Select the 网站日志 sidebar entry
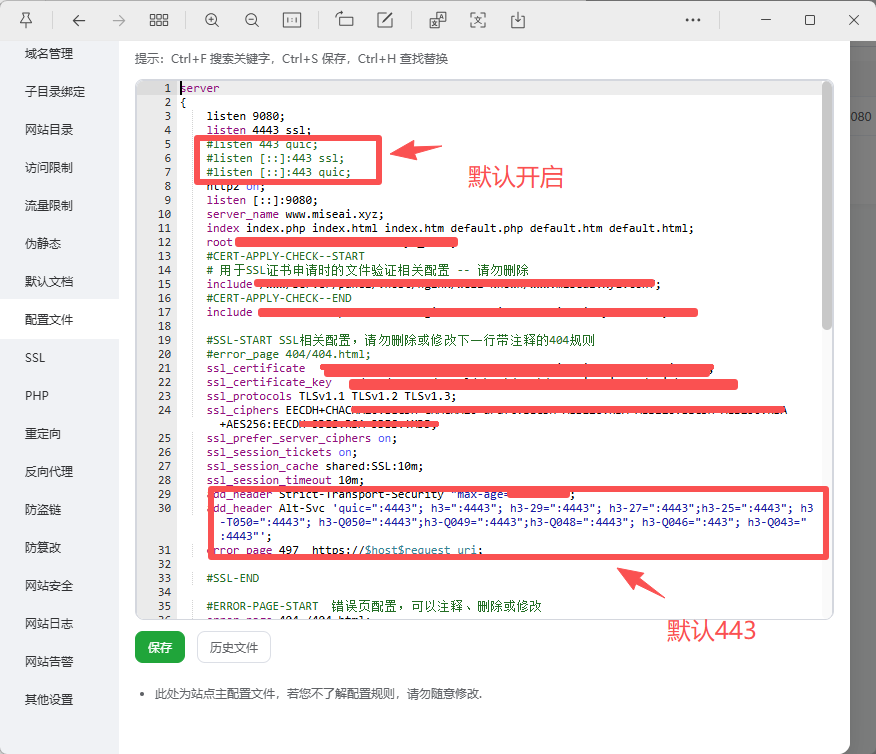Viewport: 876px width, 754px height. (48, 623)
